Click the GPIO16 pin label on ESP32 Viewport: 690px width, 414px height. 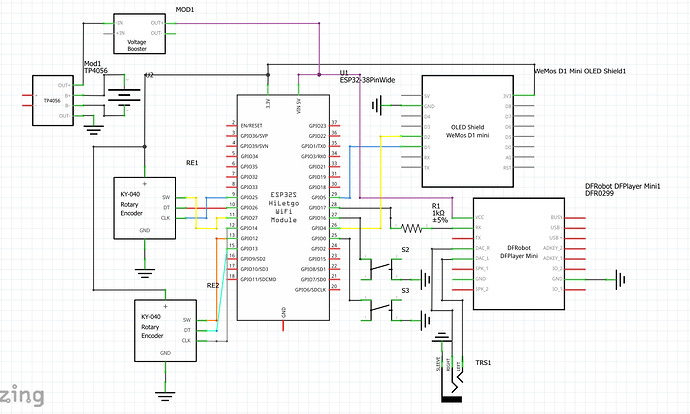pyautogui.click(x=317, y=218)
